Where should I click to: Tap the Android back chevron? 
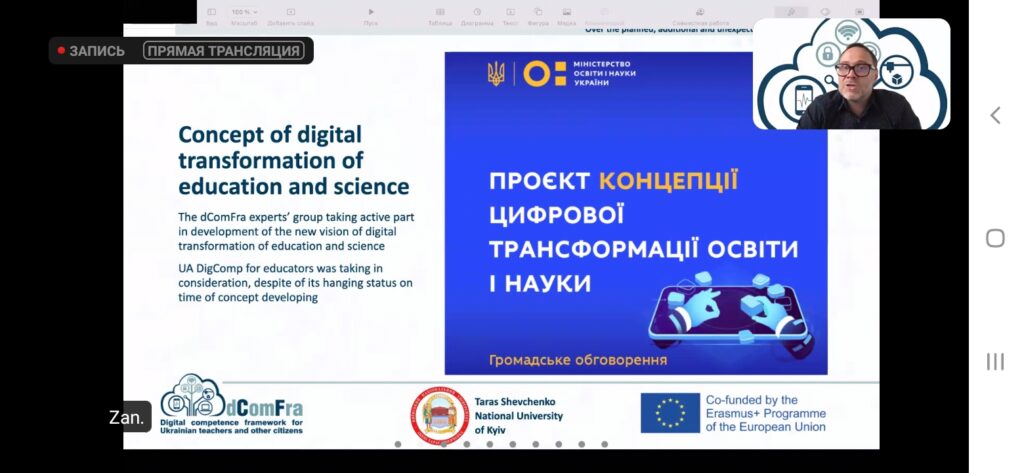pyautogui.click(x=995, y=115)
